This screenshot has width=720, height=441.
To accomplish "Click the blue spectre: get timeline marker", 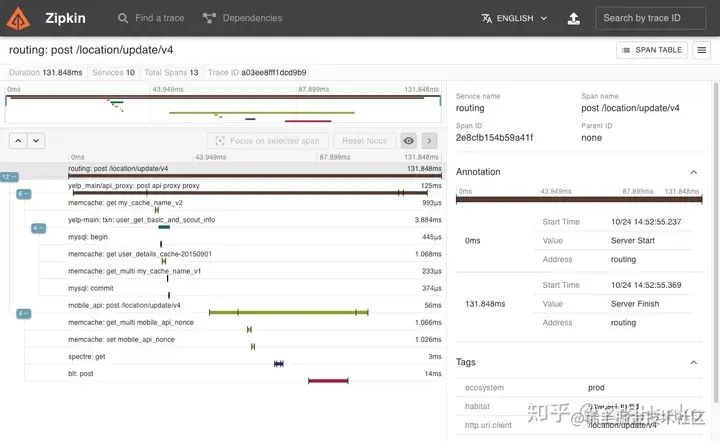I will pos(279,363).
